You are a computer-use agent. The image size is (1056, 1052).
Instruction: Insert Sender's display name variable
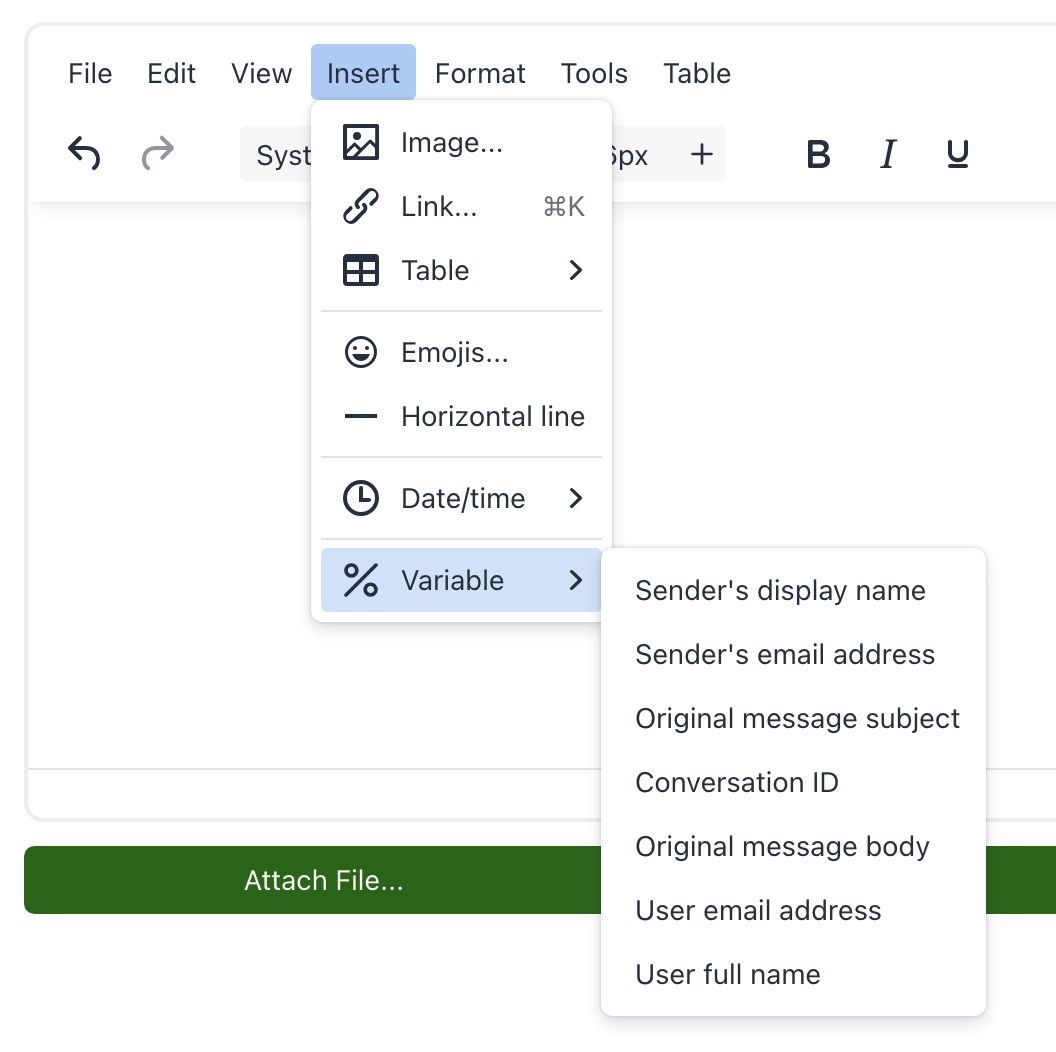click(x=793, y=590)
